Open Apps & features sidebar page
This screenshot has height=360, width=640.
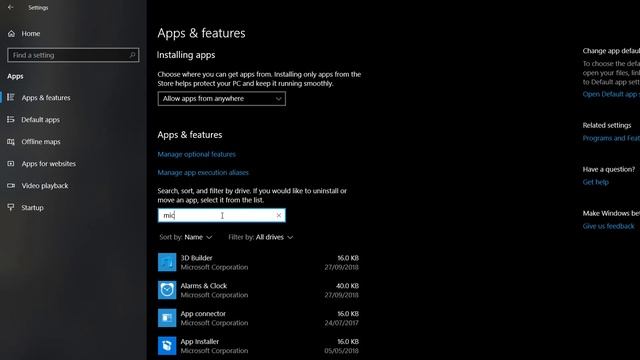tap(46, 98)
